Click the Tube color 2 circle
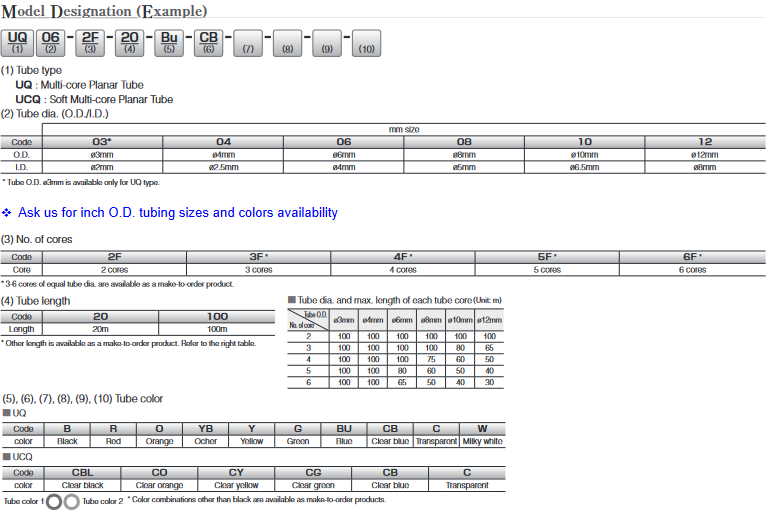 click(x=72, y=502)
